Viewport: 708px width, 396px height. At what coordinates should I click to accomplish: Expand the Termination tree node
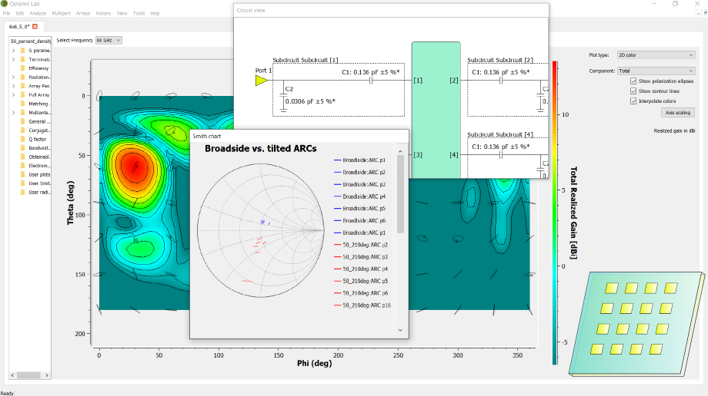point(14,59)
